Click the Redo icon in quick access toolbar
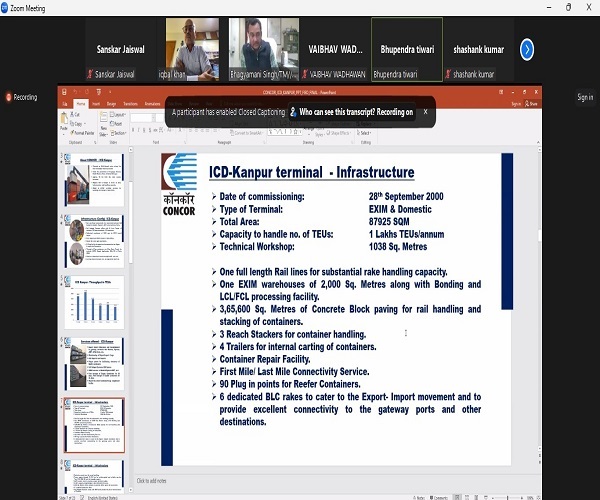 click(x=86, y=92)
